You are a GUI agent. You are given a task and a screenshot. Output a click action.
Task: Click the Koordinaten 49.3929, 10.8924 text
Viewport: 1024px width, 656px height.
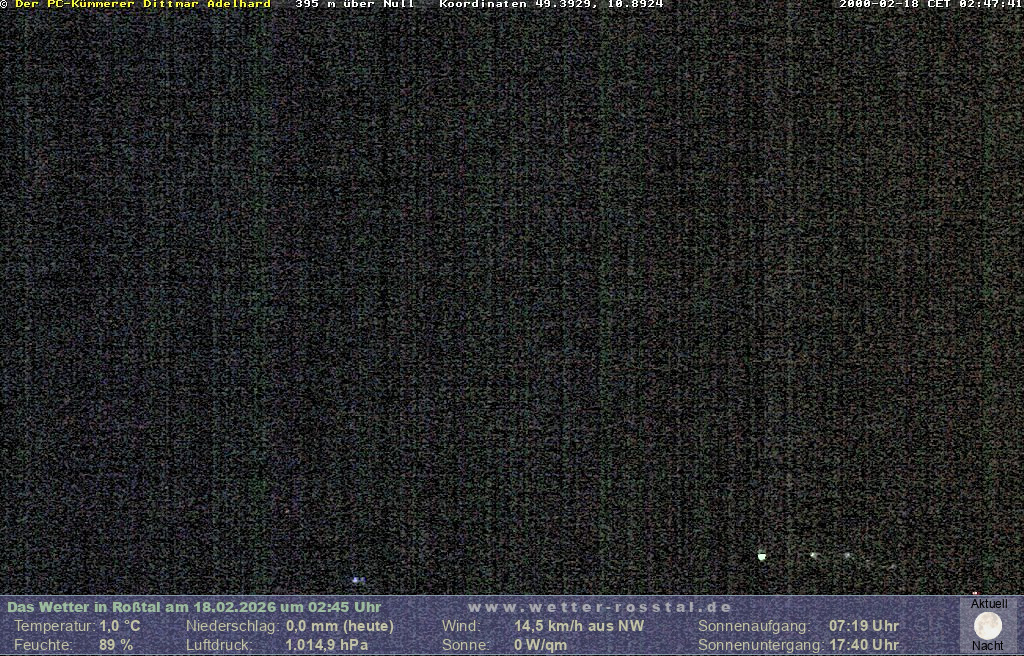551,5
